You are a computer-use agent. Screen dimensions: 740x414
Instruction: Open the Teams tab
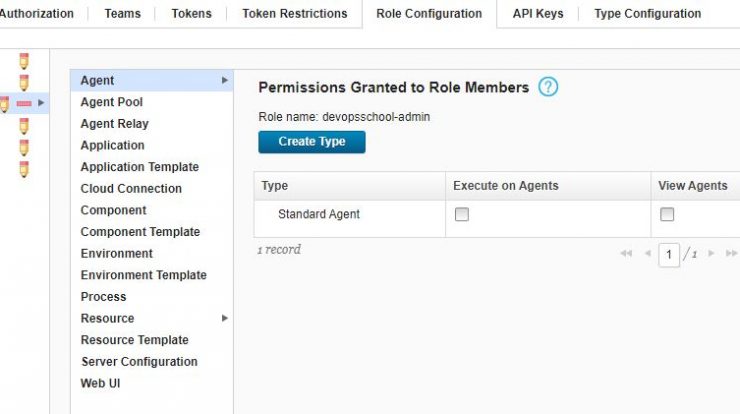tap(123, 13)
